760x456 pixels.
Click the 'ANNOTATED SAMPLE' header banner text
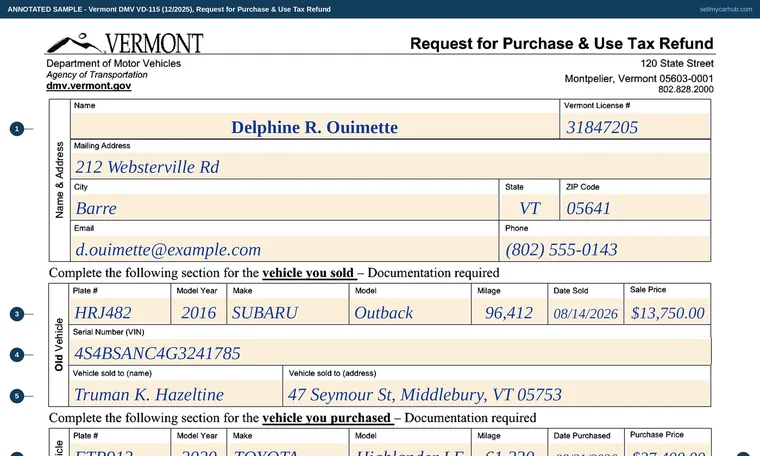(x=169, y=9)
